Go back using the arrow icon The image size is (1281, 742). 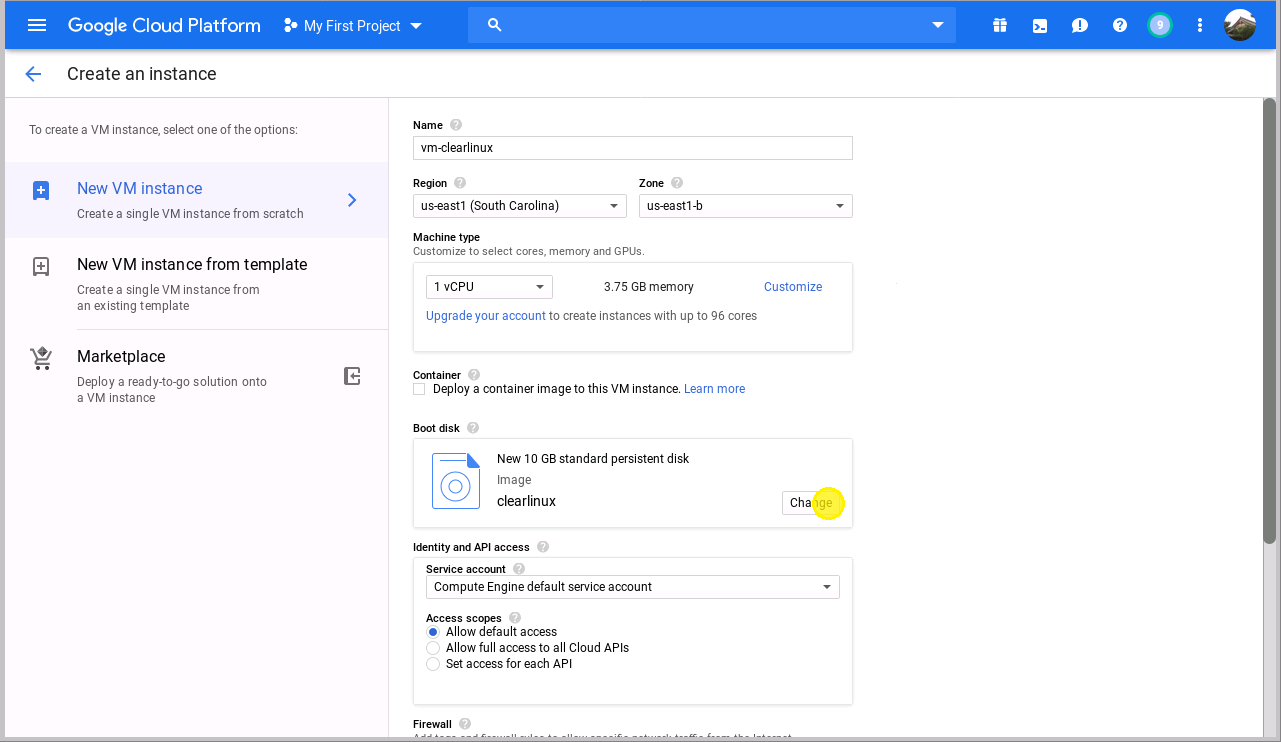point(33,74)
